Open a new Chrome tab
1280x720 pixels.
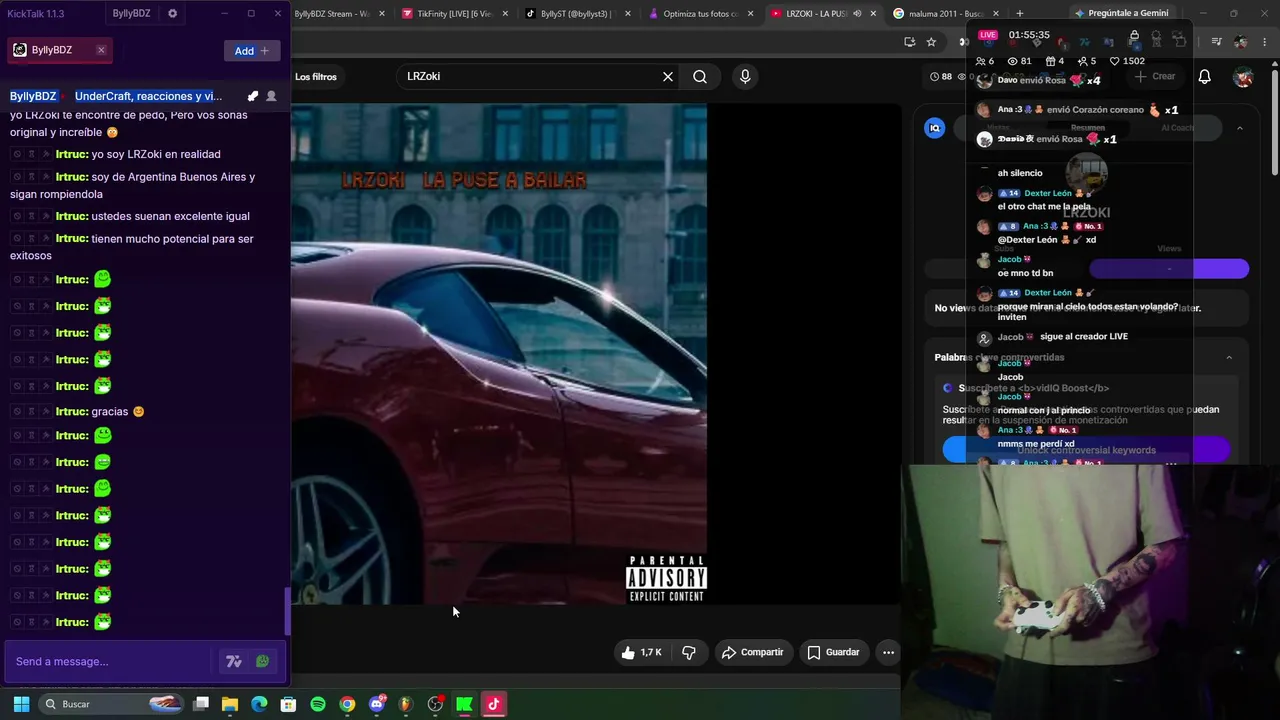(1020, 14)
